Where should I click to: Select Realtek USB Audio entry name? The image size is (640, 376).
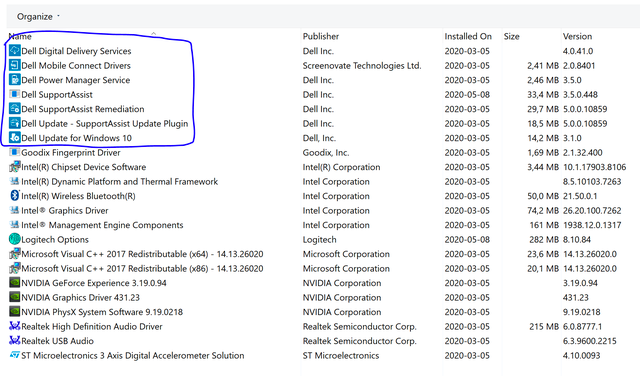(58, 341)
